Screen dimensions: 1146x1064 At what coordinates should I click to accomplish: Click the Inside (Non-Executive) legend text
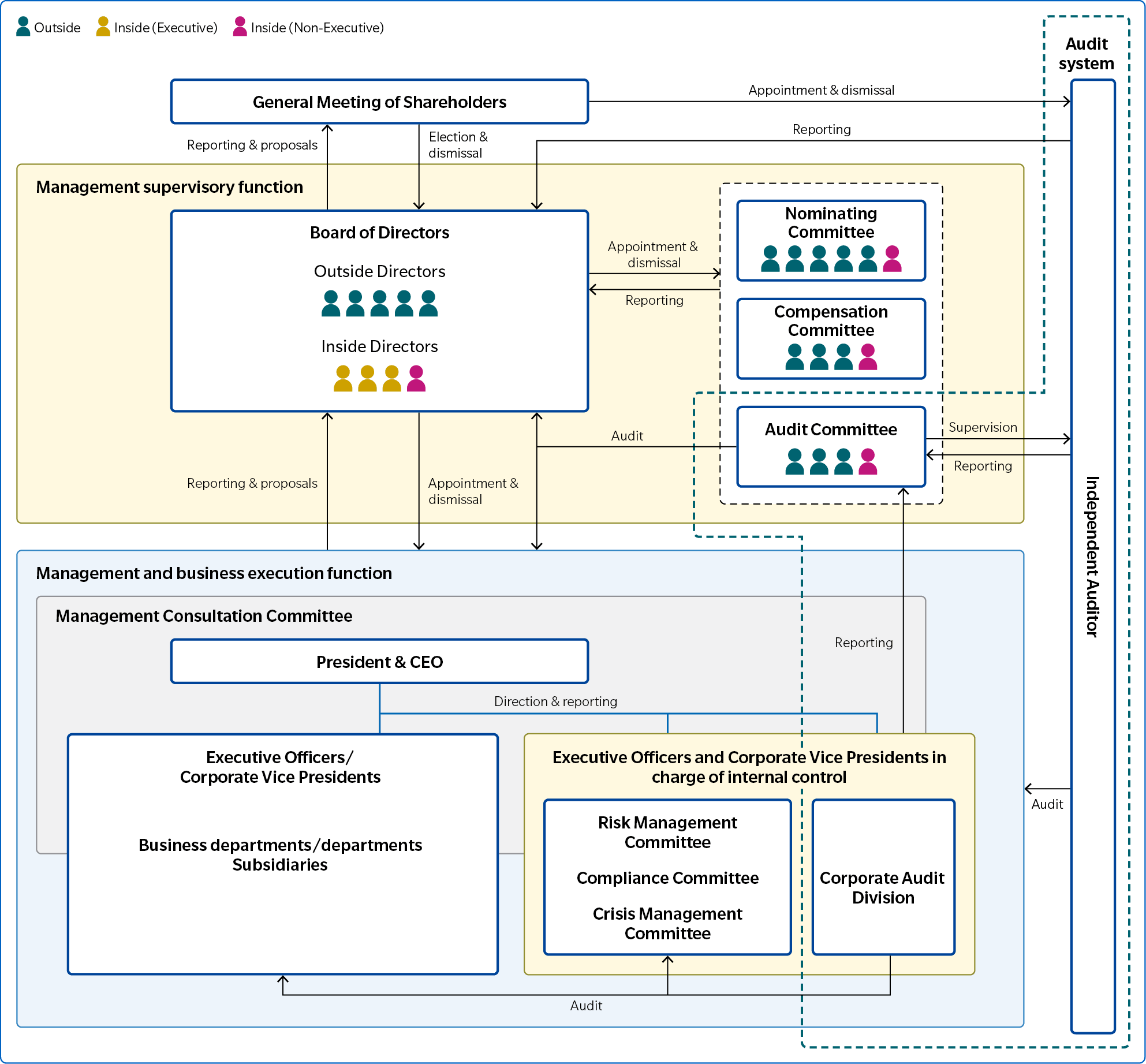[317, 28]
